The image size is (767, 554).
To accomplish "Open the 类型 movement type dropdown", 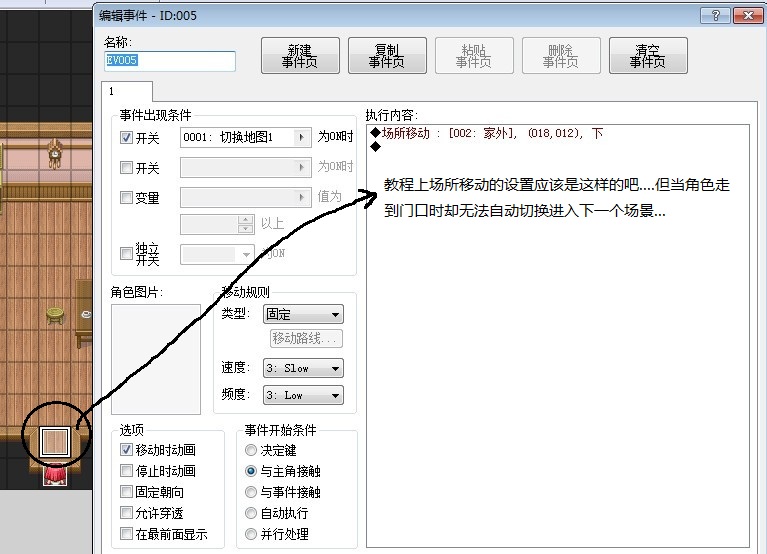I will [303, 314].
